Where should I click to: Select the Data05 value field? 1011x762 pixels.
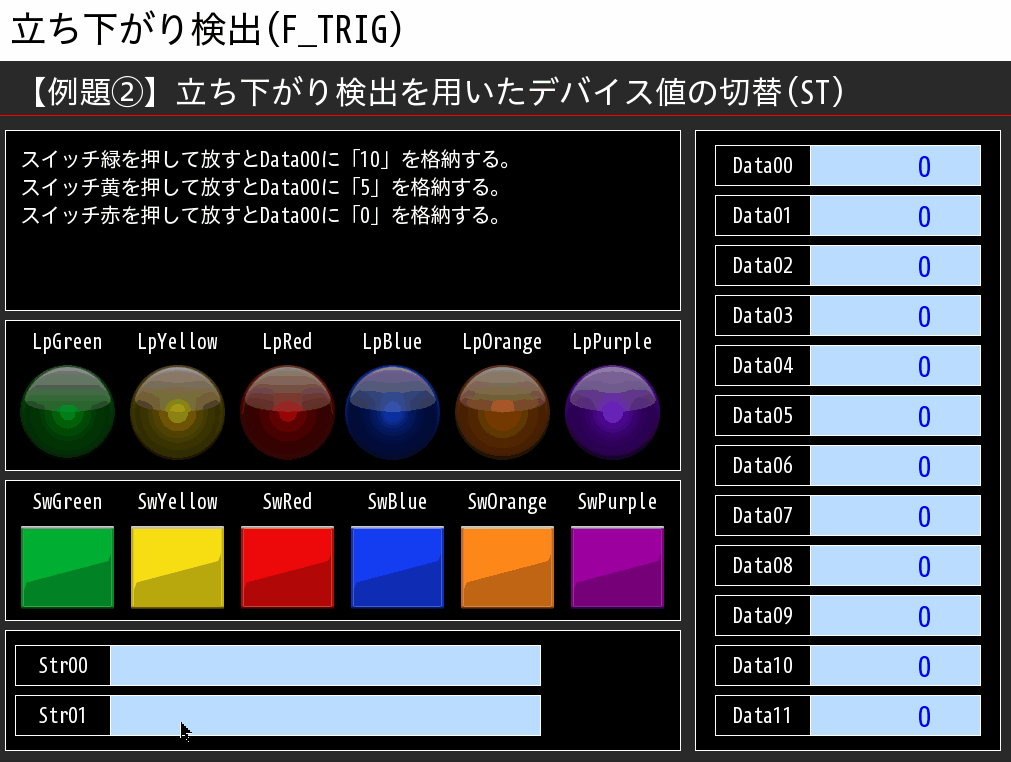895,416
